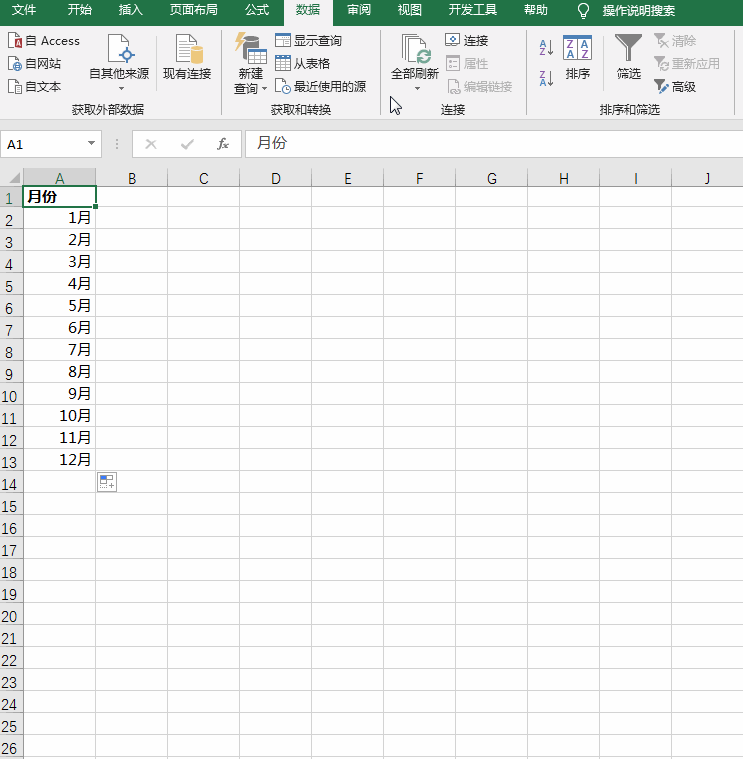743x759 pixels.
Task: Open existing connections (现有连接)
Action: (x=187, y=57)
